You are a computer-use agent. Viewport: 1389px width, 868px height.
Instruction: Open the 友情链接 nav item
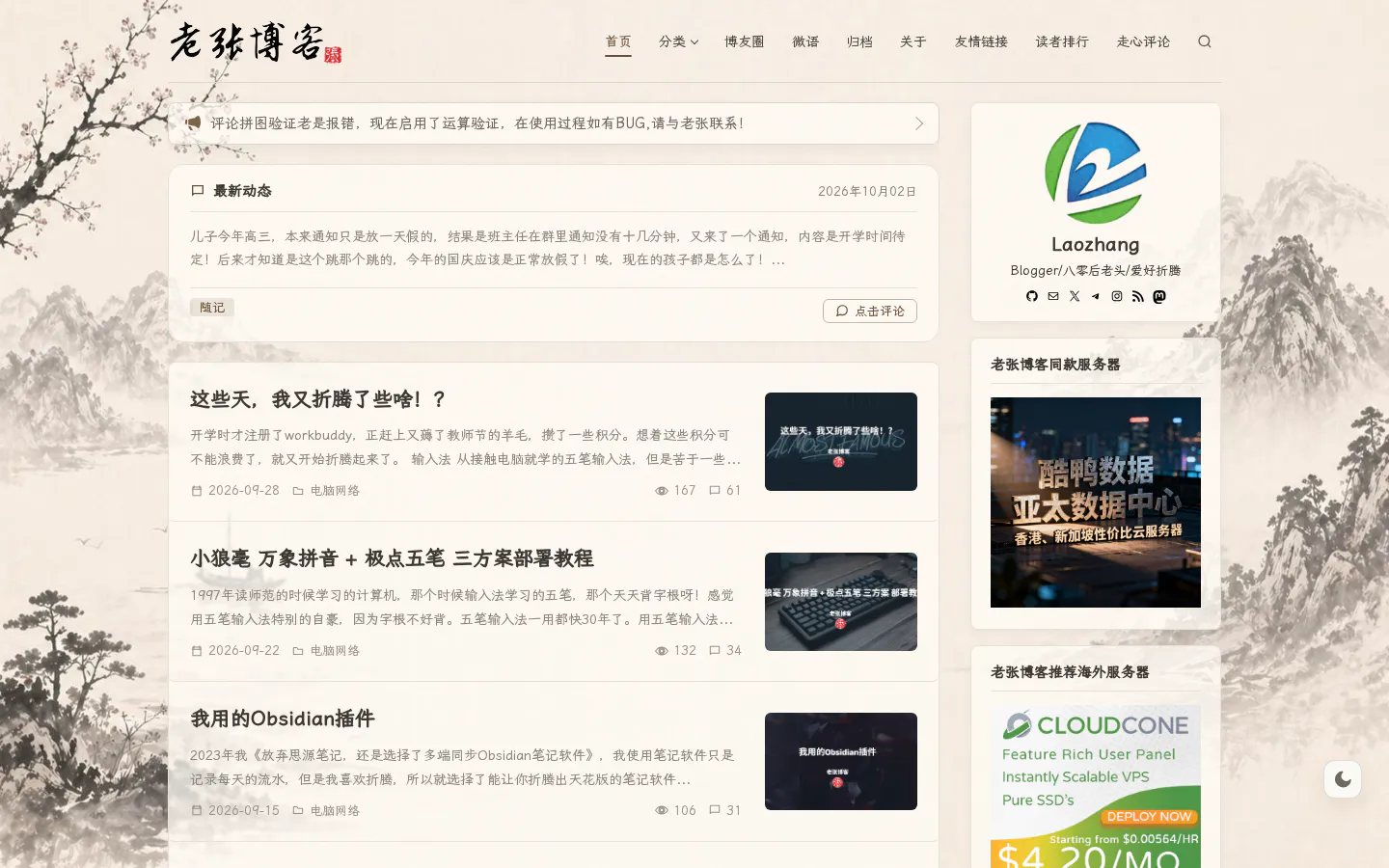point(981,41)
